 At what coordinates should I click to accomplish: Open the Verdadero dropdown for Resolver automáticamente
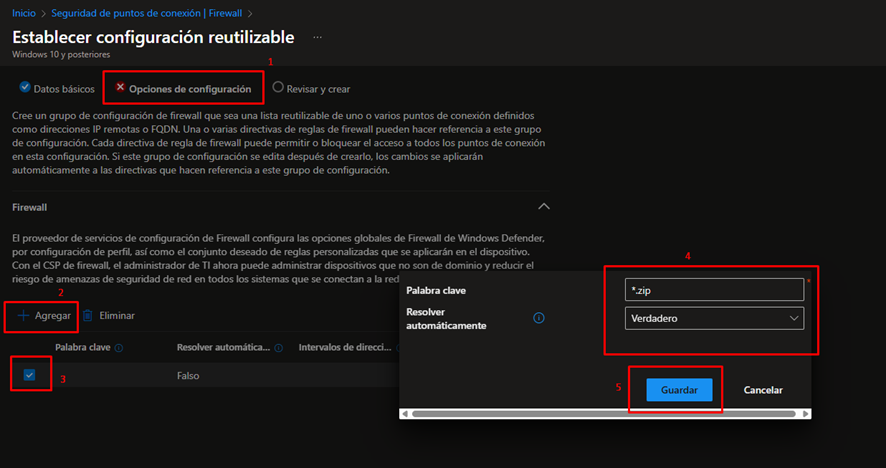(x=714, y=318)
